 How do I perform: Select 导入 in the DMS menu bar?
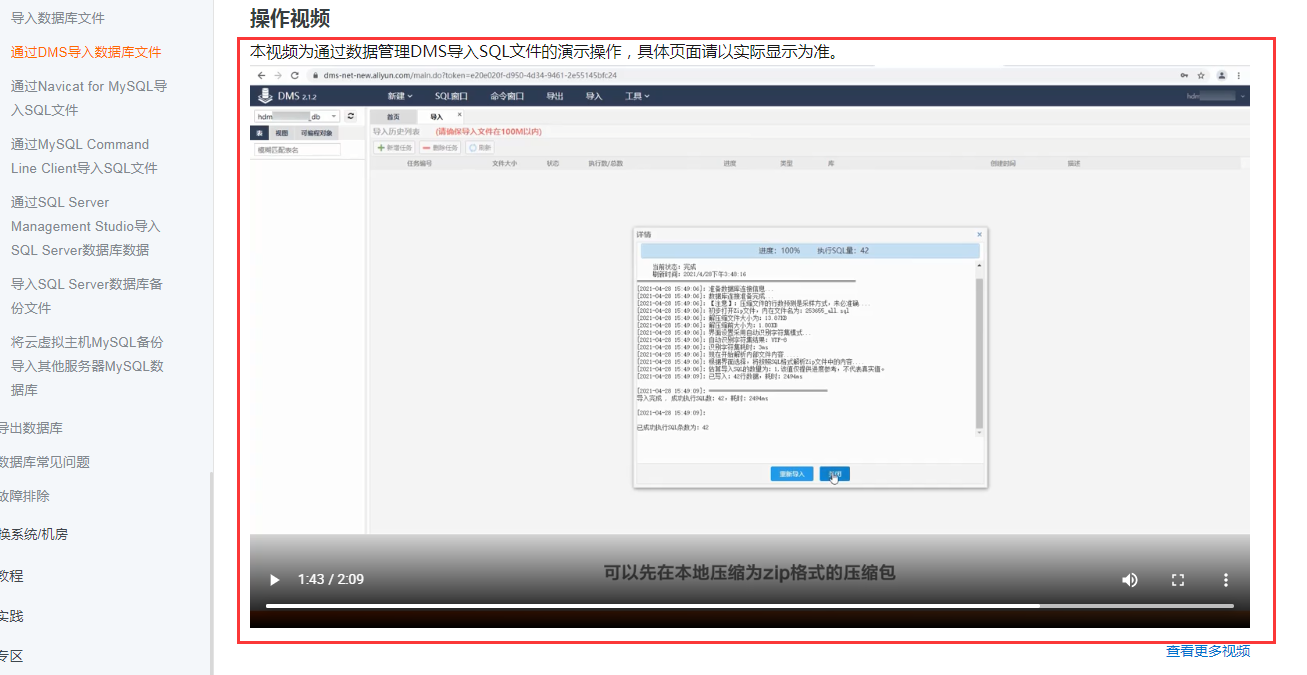click(594, 96)
